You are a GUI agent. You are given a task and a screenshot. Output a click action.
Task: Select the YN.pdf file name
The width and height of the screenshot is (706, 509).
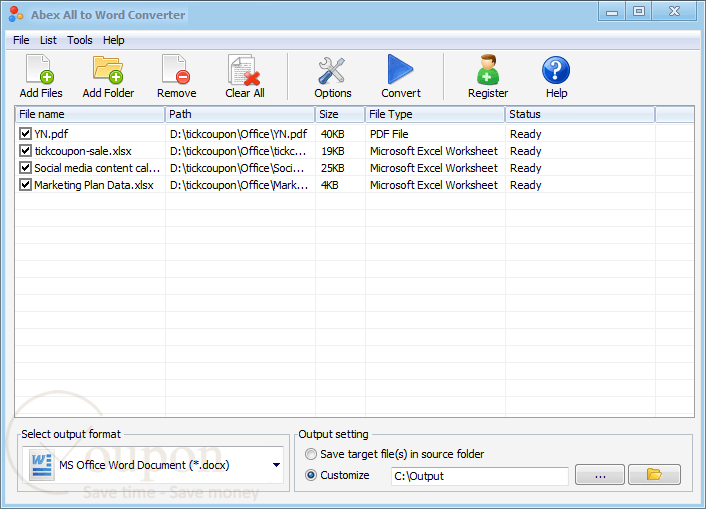(x=51, y=134)
